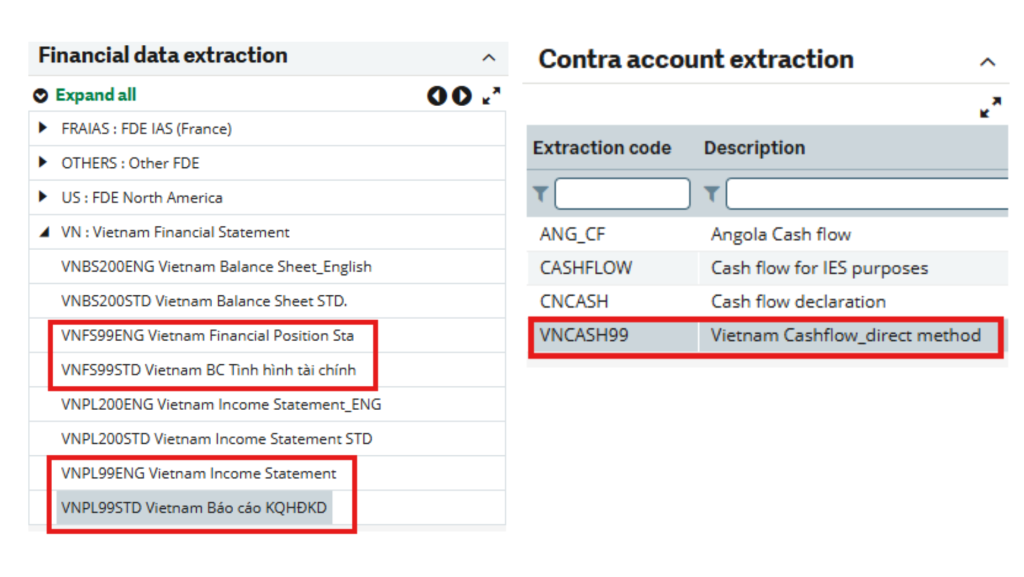Viewport: 1024px width, 577px height.
Task: Click the Financial data extraction panel title
Action: (161, 56)
